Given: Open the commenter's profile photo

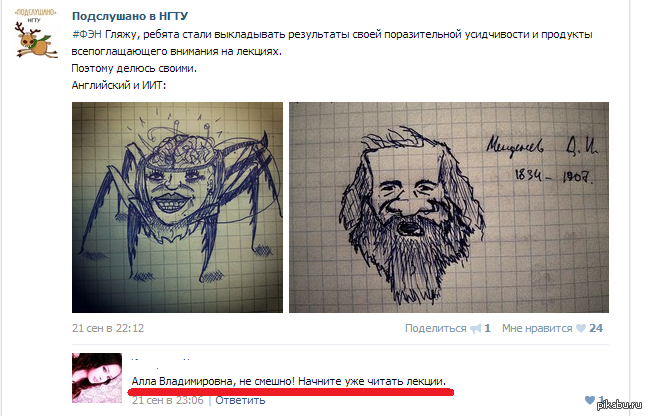Looking at the screenshot, I should [97, 378].
